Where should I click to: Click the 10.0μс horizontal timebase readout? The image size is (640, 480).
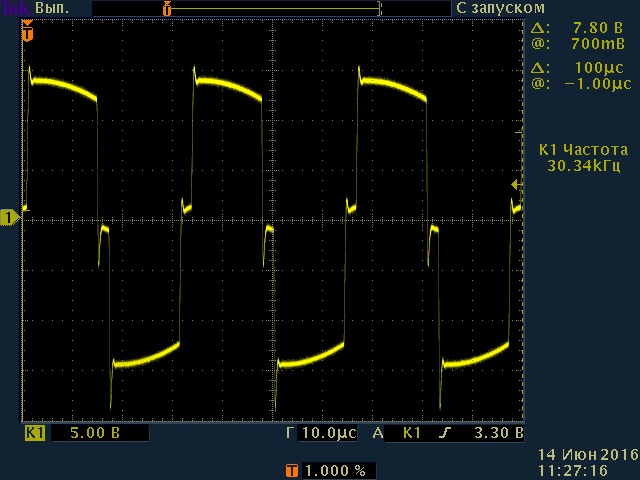[x=327, y=434]
